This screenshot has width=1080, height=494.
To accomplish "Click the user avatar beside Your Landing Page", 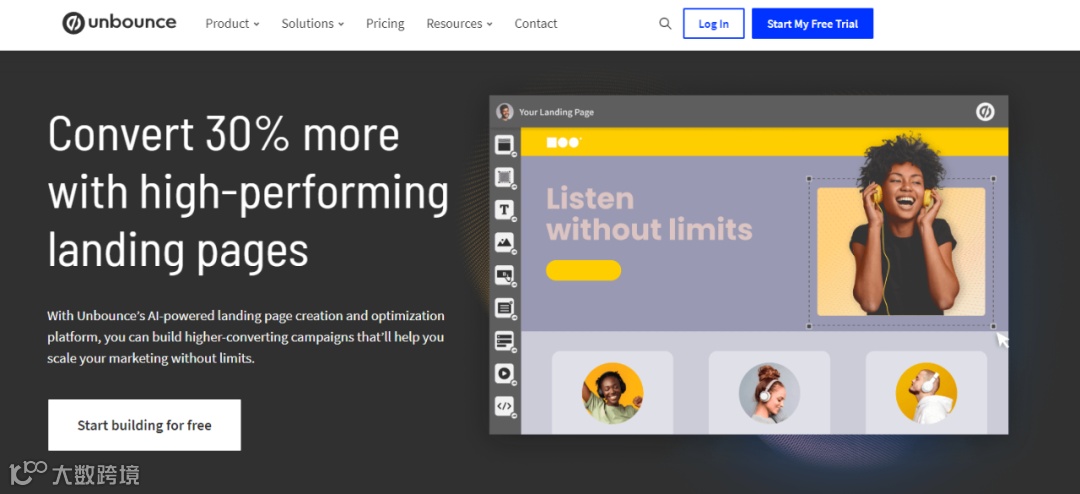I will pyautogui.click(x=505, y=112).
